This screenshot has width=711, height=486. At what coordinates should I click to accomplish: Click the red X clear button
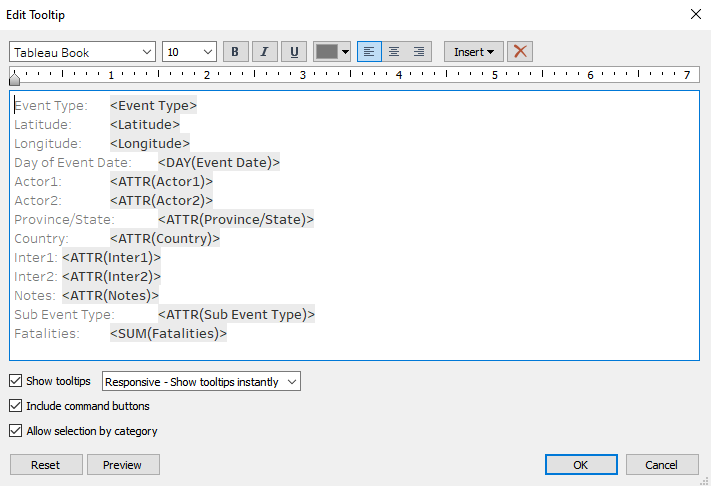click(519, 52)
